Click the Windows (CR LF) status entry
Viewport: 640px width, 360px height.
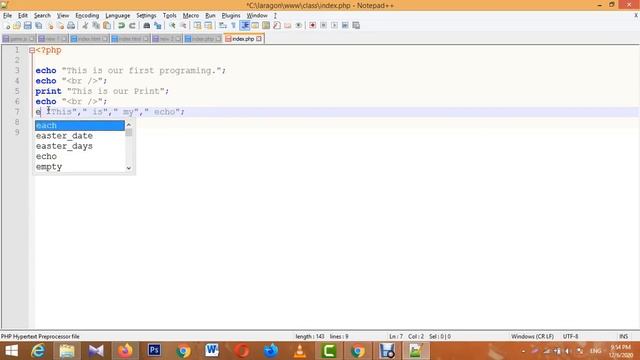coord(532,336)
